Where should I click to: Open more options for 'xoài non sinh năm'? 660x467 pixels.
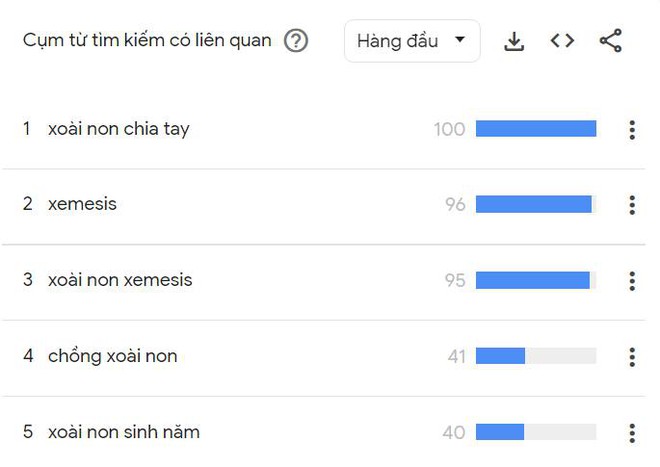(631, 433)
